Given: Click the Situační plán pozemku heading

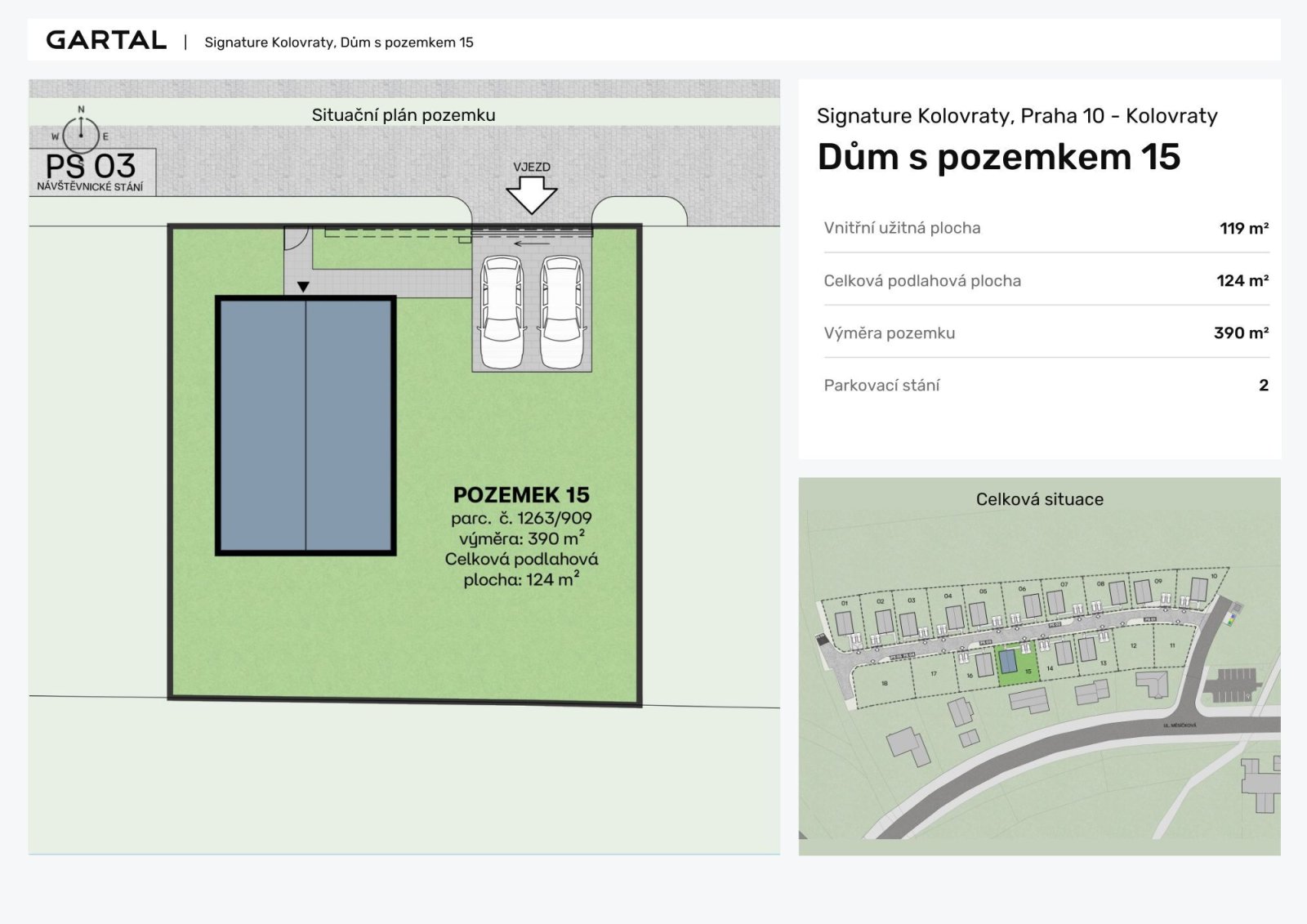Looking at the screenshot, I should [404, 115].
